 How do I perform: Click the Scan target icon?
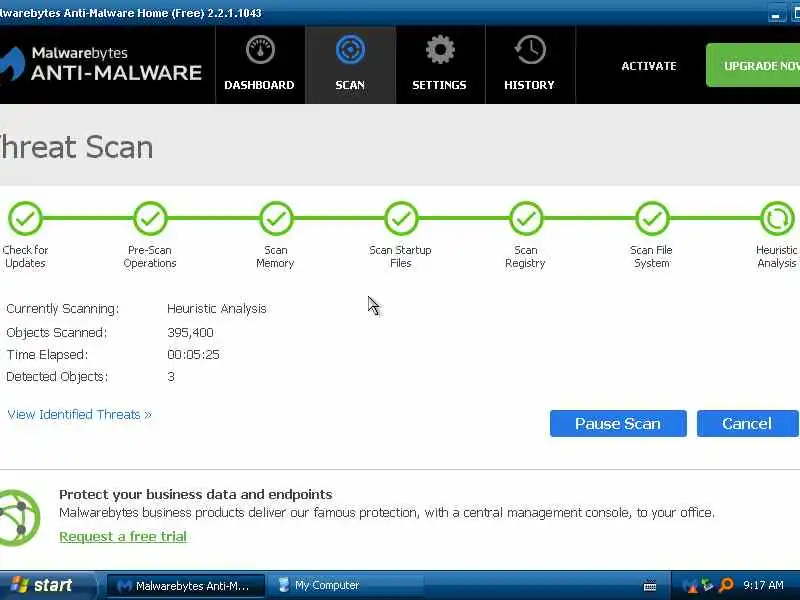pyautogui.click(x=351, y=49)
